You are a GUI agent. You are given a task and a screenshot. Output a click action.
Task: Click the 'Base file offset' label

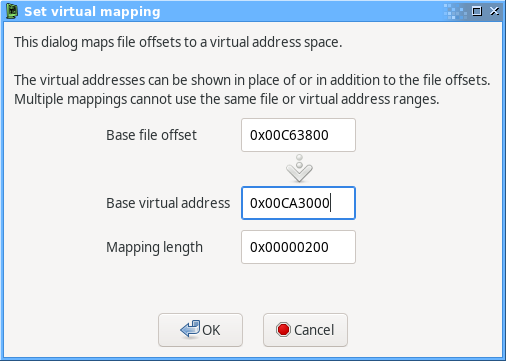pos(151,135)
